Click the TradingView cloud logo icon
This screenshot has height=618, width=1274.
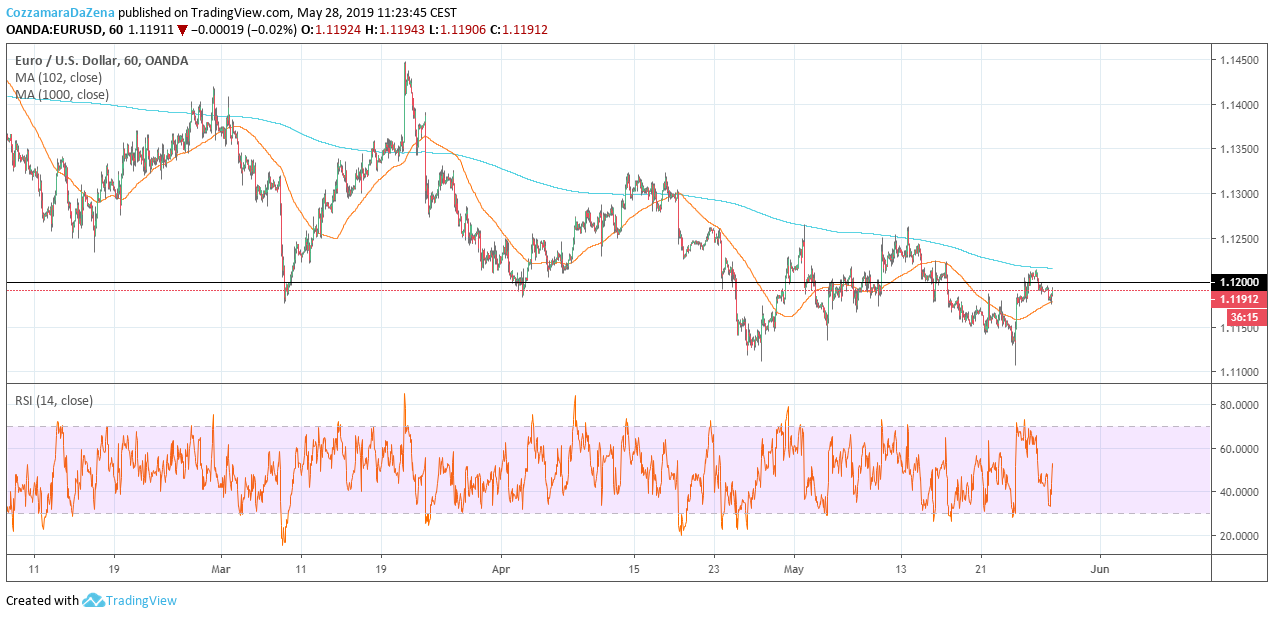(x=94, y=600)
